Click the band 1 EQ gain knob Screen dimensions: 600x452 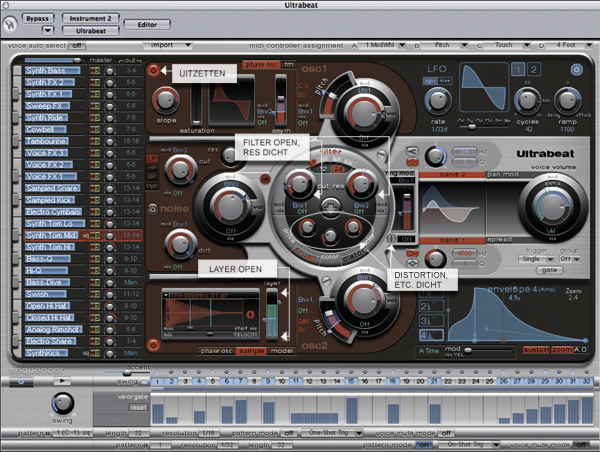(435, 258)
